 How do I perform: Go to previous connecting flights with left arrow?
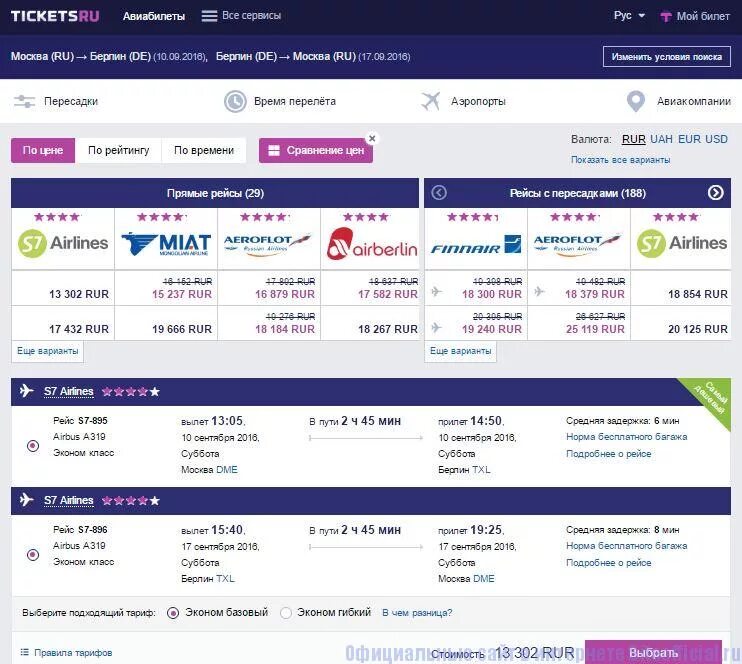click(x=439, y=193)
